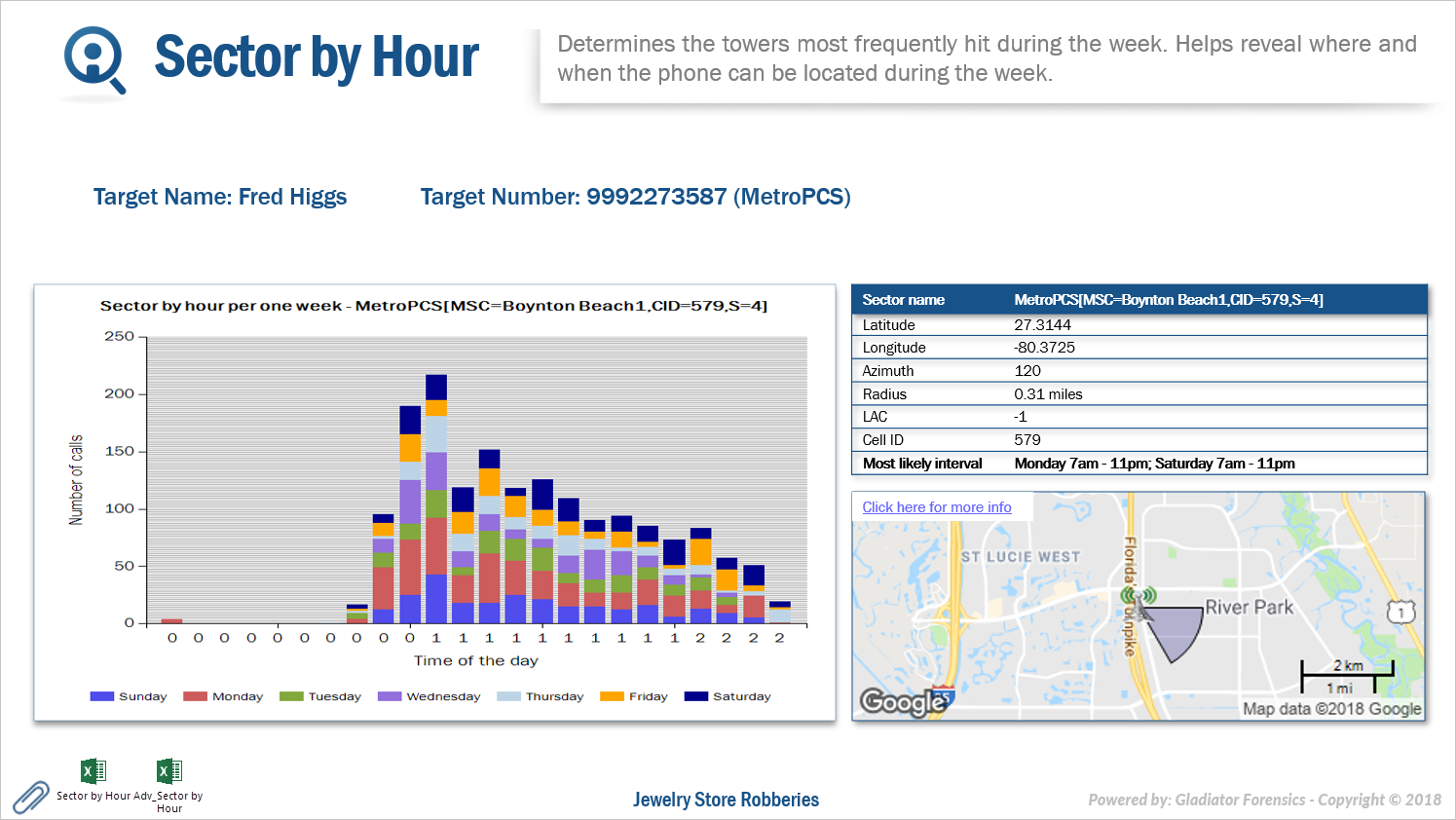Click the Route 1 highway shield on map
1456x820 pixels.
pos(1400,612)
